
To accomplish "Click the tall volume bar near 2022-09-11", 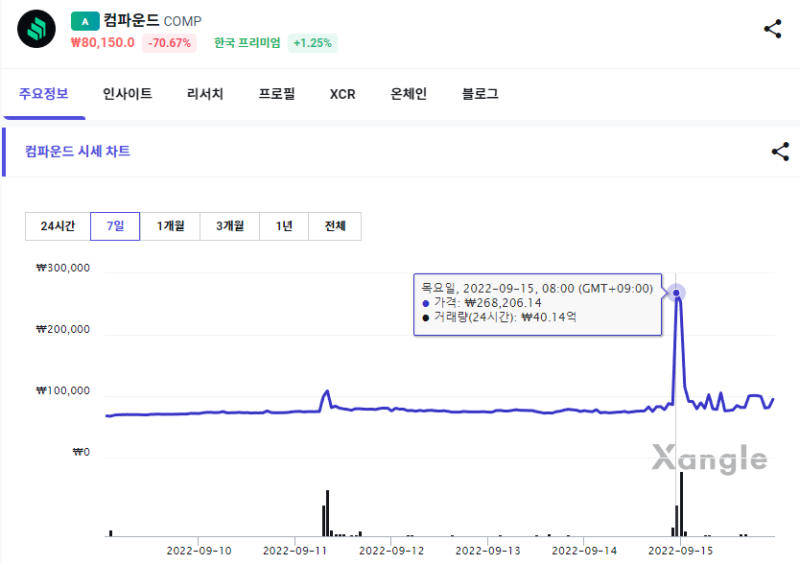I will tap(328, 513).
